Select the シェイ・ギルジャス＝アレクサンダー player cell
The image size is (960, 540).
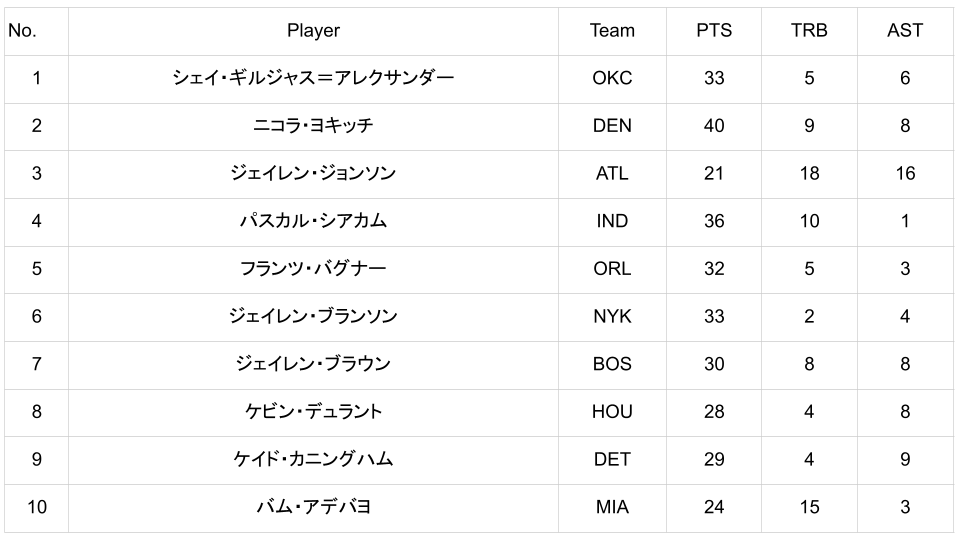click(x=313, y=78)
